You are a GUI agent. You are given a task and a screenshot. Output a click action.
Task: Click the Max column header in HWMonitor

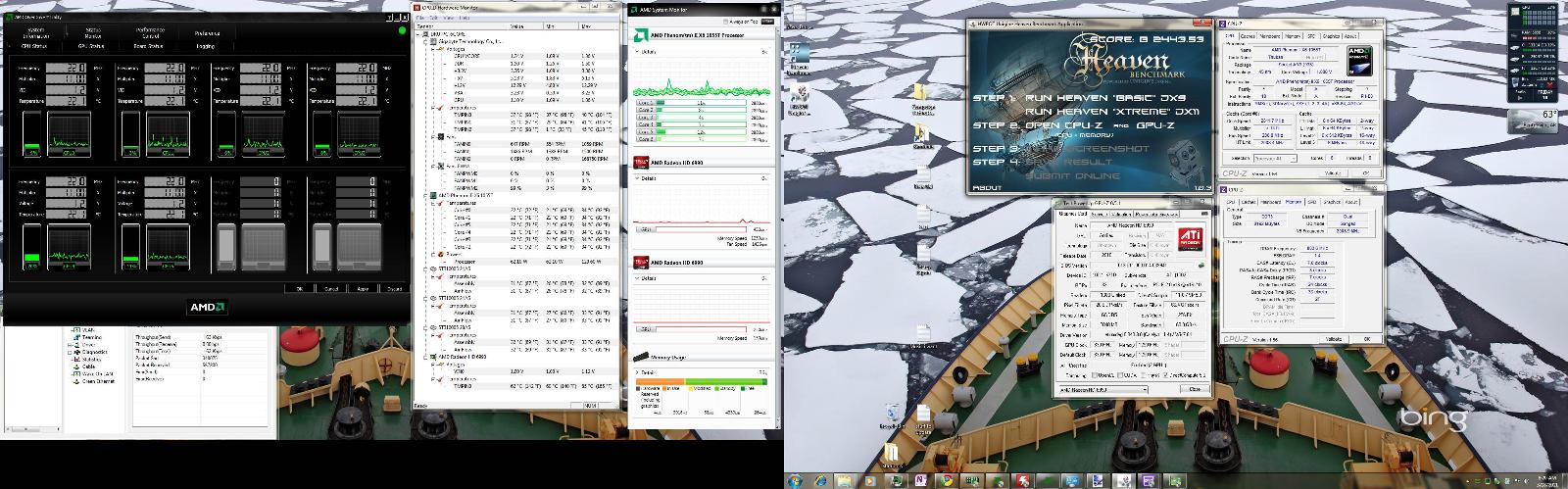click(x=599, y=26)
